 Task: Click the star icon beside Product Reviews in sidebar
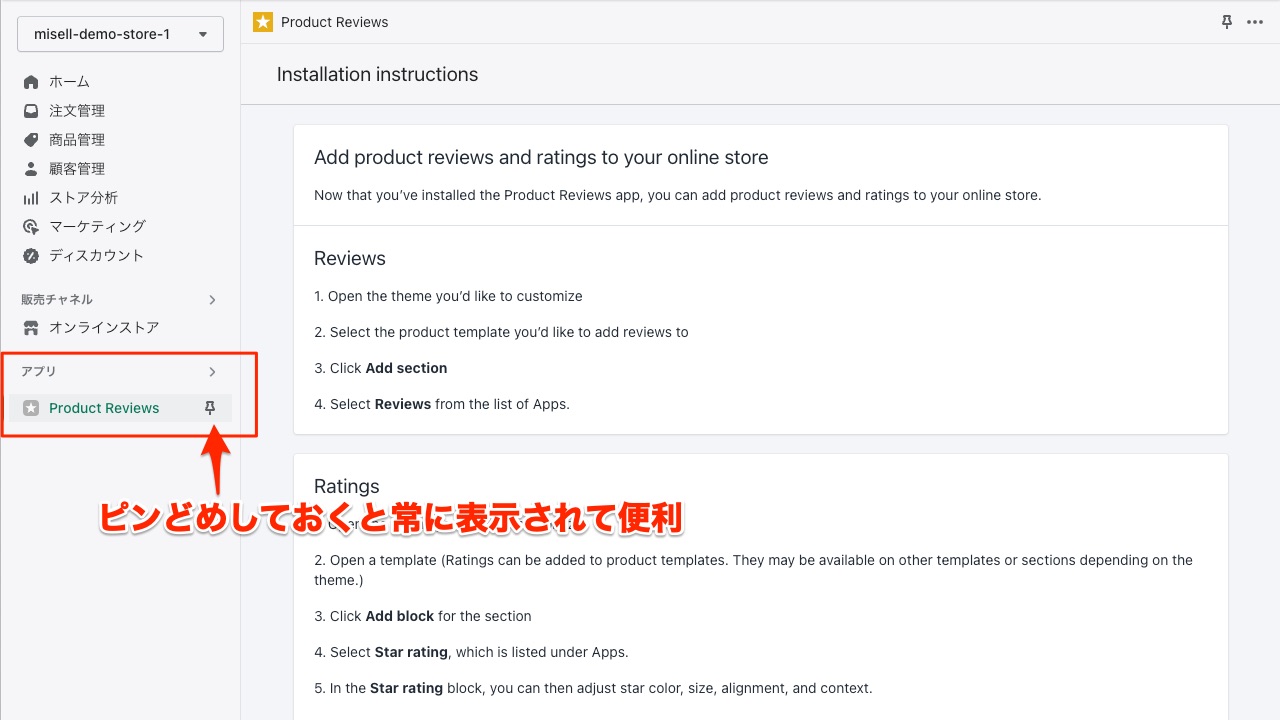(x=31, y=408)
